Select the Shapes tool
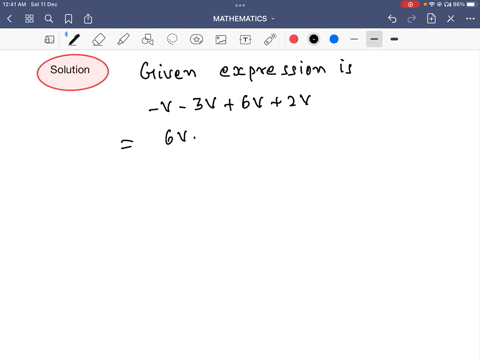The width and height of the screenshot is (480, 360). (148, 40)
